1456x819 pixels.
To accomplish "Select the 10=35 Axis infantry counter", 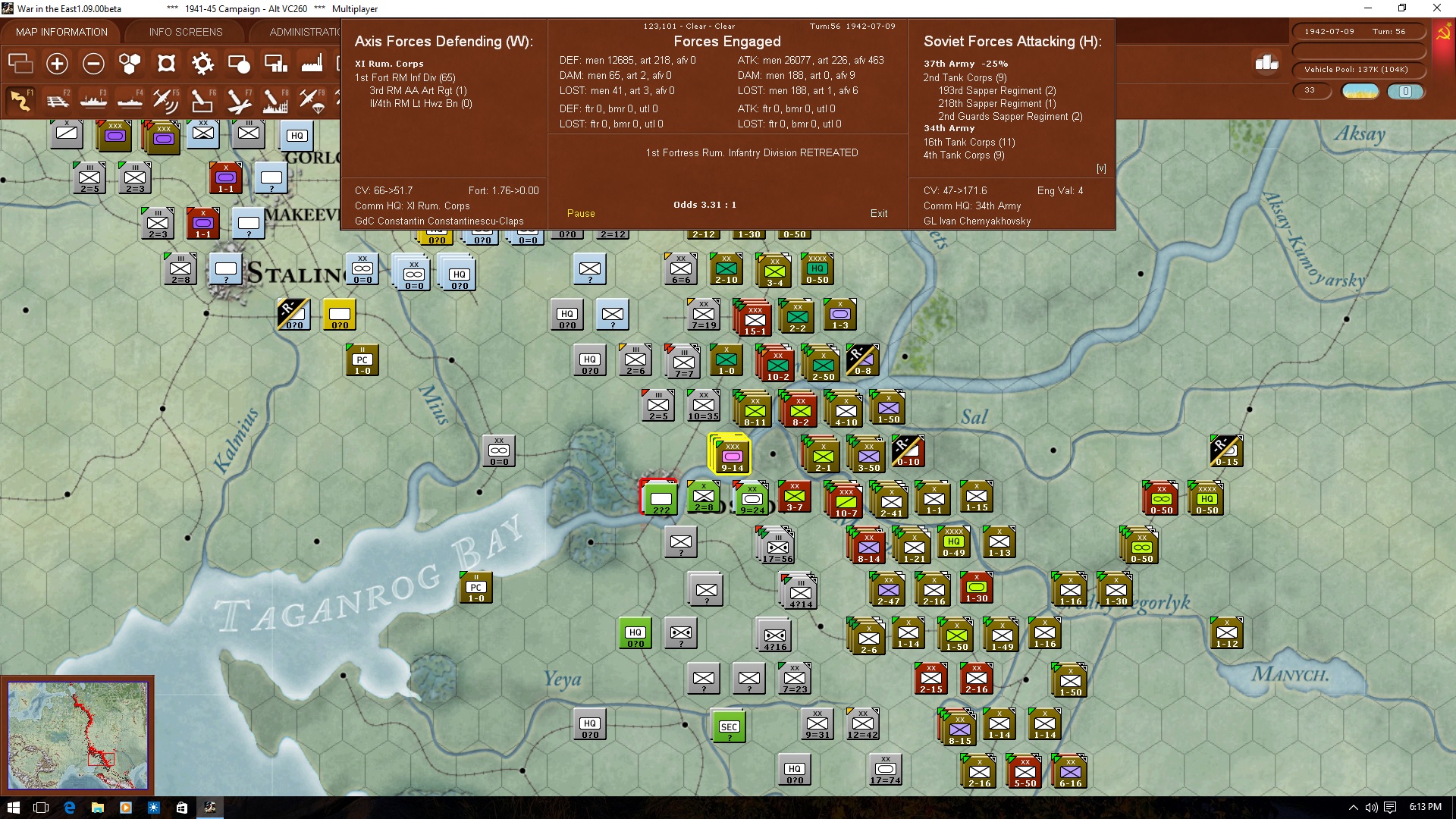I will 703,405.
